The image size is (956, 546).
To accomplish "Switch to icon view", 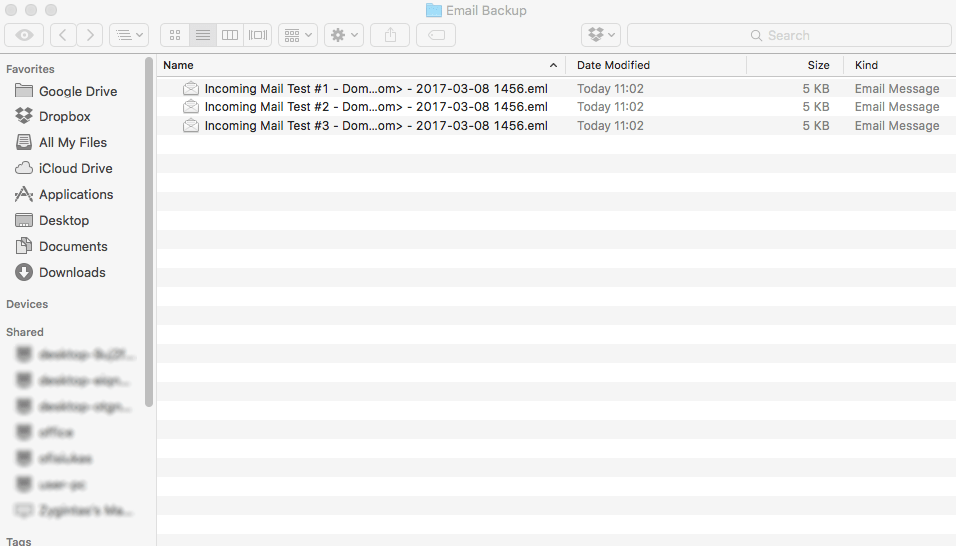I will point(175,35).
